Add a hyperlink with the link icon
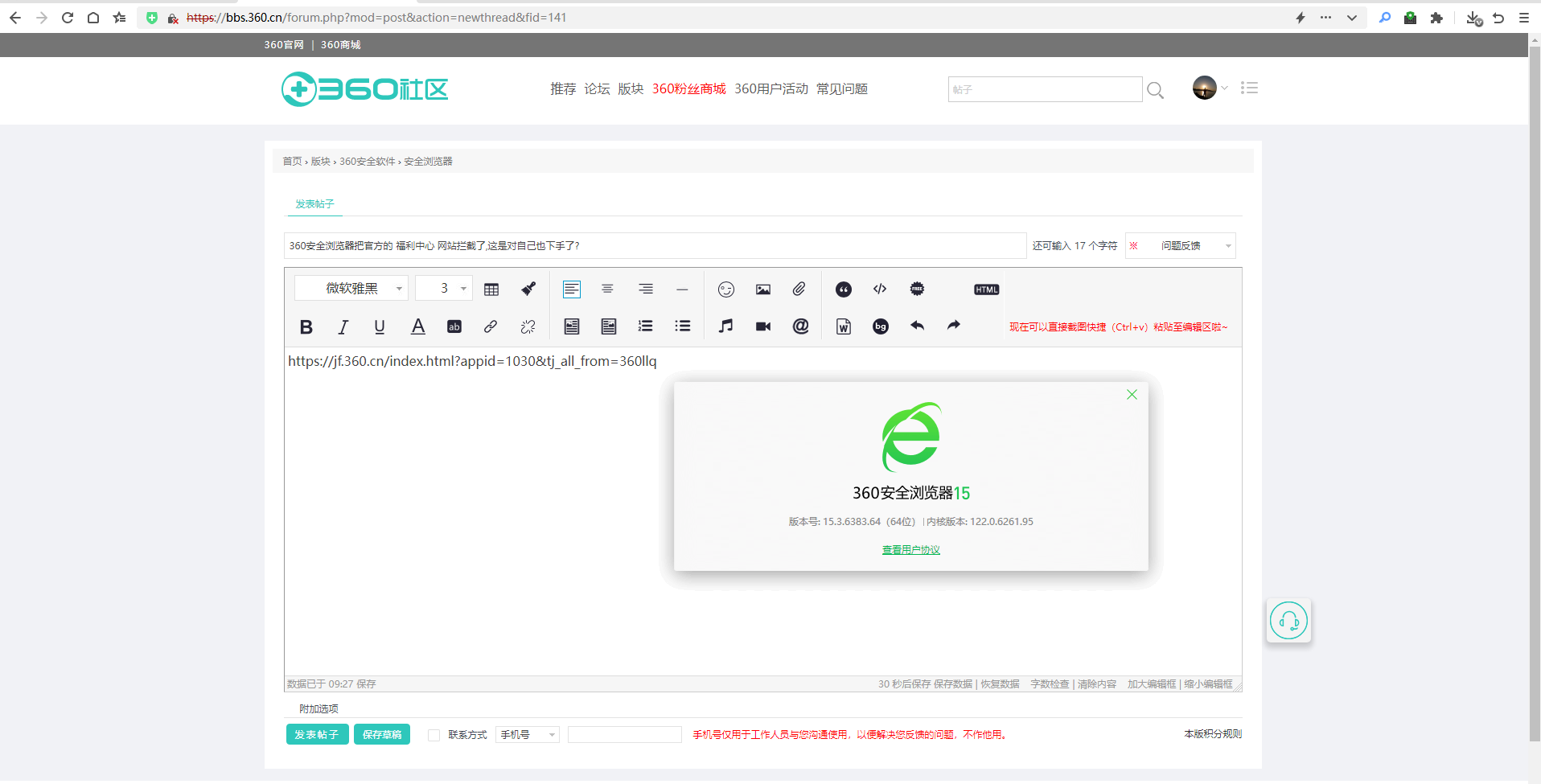 pyautogui.click(x=490, y=326)
